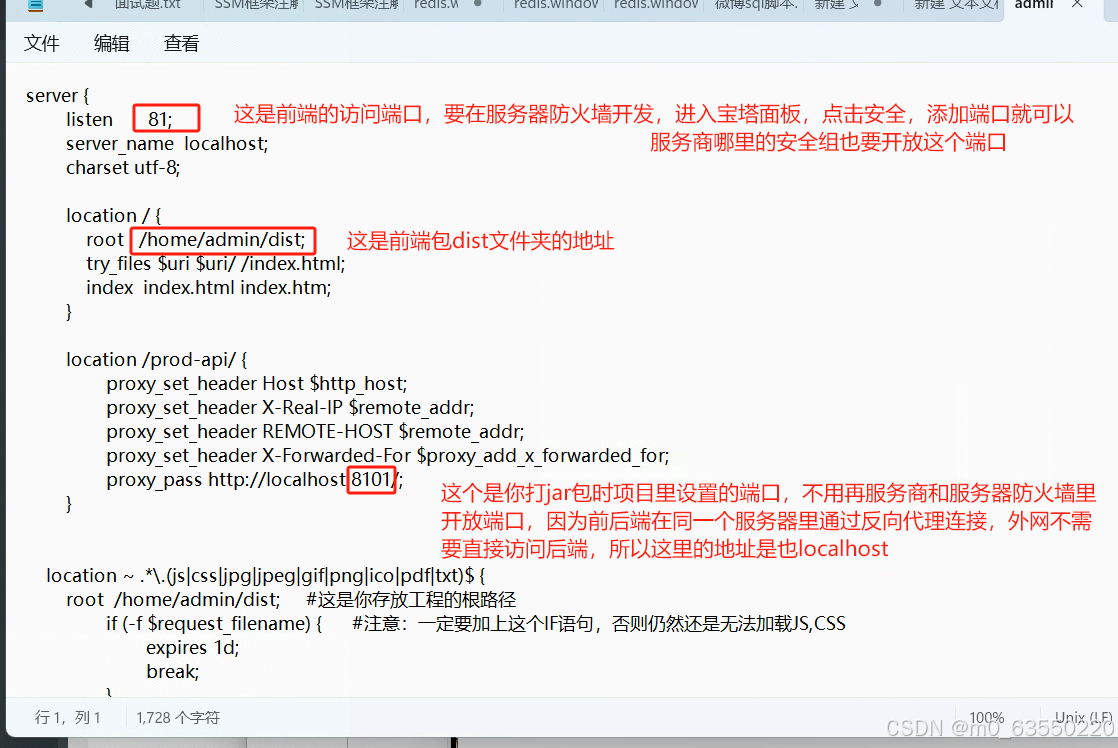Open the 编辑 menu
Viewport: 1118px width, 748px height.
(112, 44)
